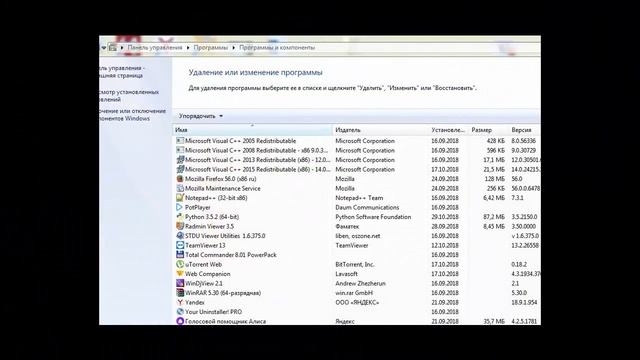640x360 pixels.
Task: Click the Yandex program icon
Action: 180,302
